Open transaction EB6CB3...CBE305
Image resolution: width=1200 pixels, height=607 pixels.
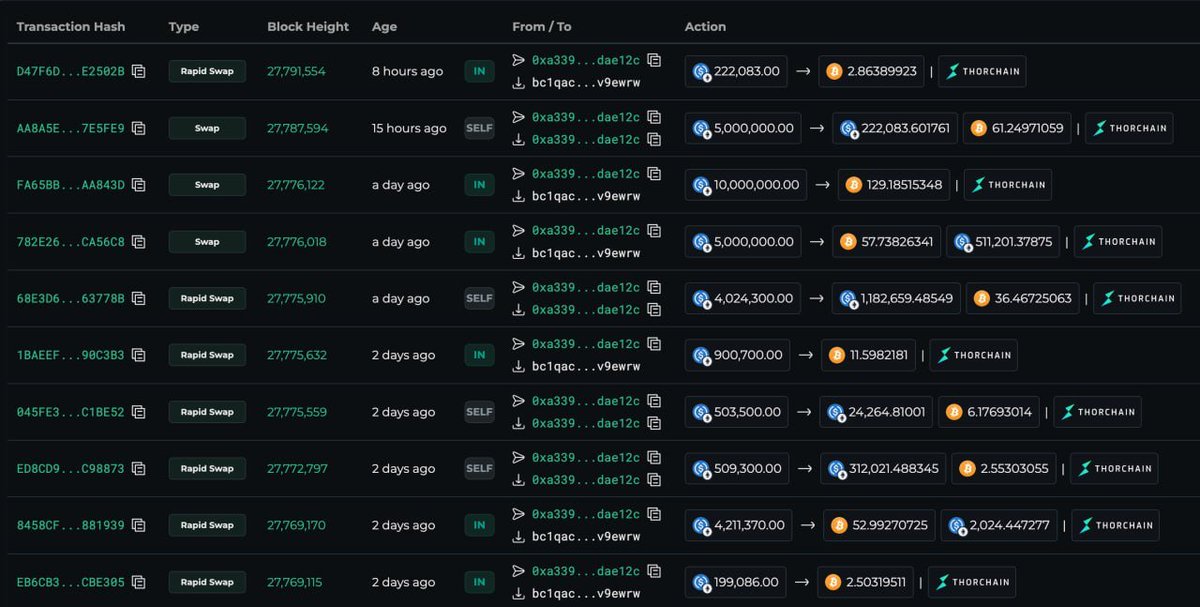(x=71, y=582)
